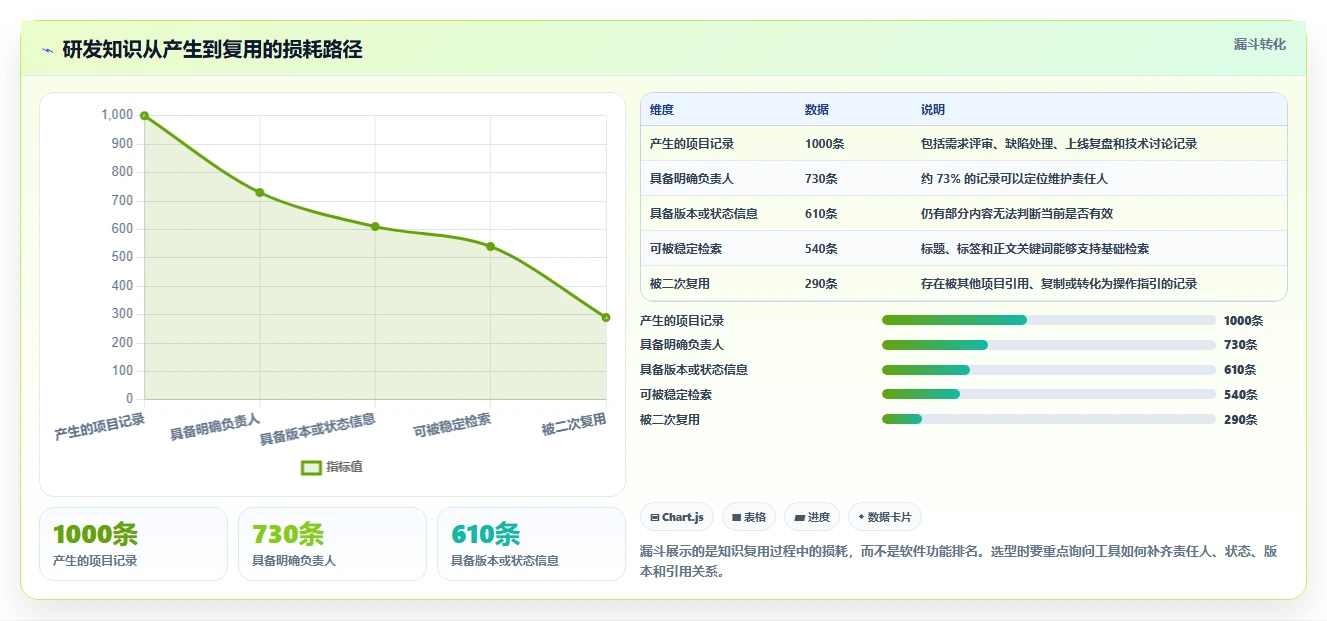
Task: Click the legend color box for 指标值
Action: [311, 467]
